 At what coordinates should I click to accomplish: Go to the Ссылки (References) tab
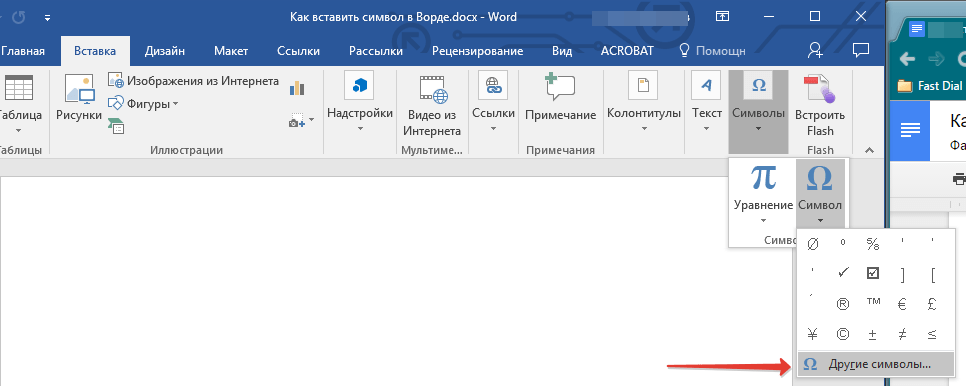pos(298,51)
